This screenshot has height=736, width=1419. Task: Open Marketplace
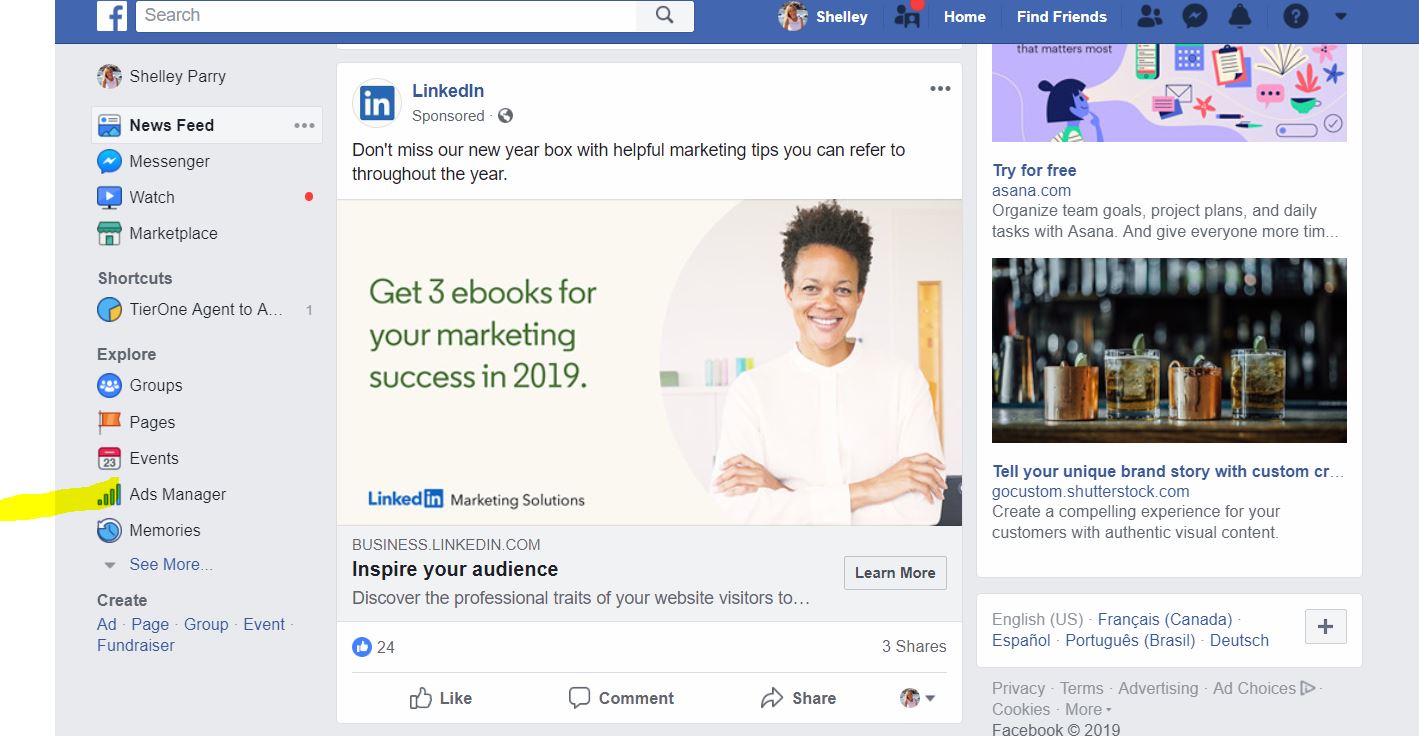click(x=173, y=233)
